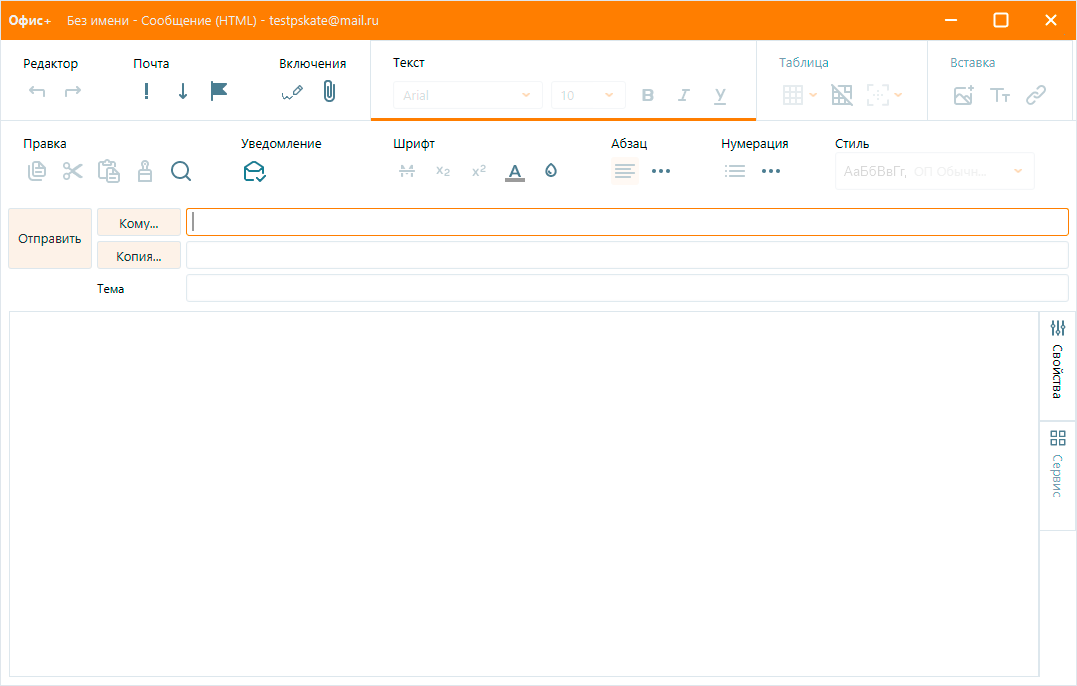Click the flag icon in Почта

point(219,91)
